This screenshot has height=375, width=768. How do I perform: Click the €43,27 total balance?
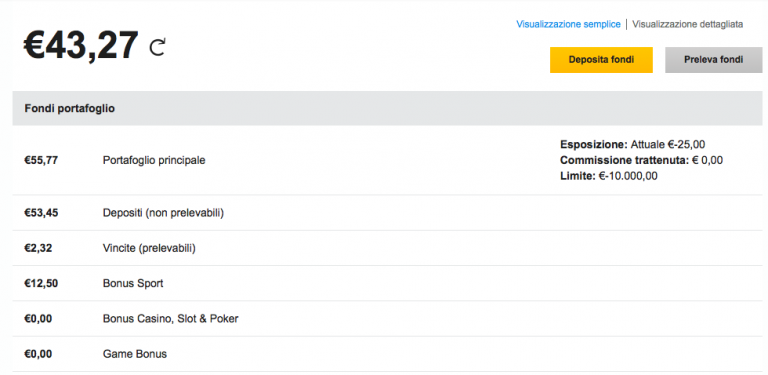click(x=81, y=46)
